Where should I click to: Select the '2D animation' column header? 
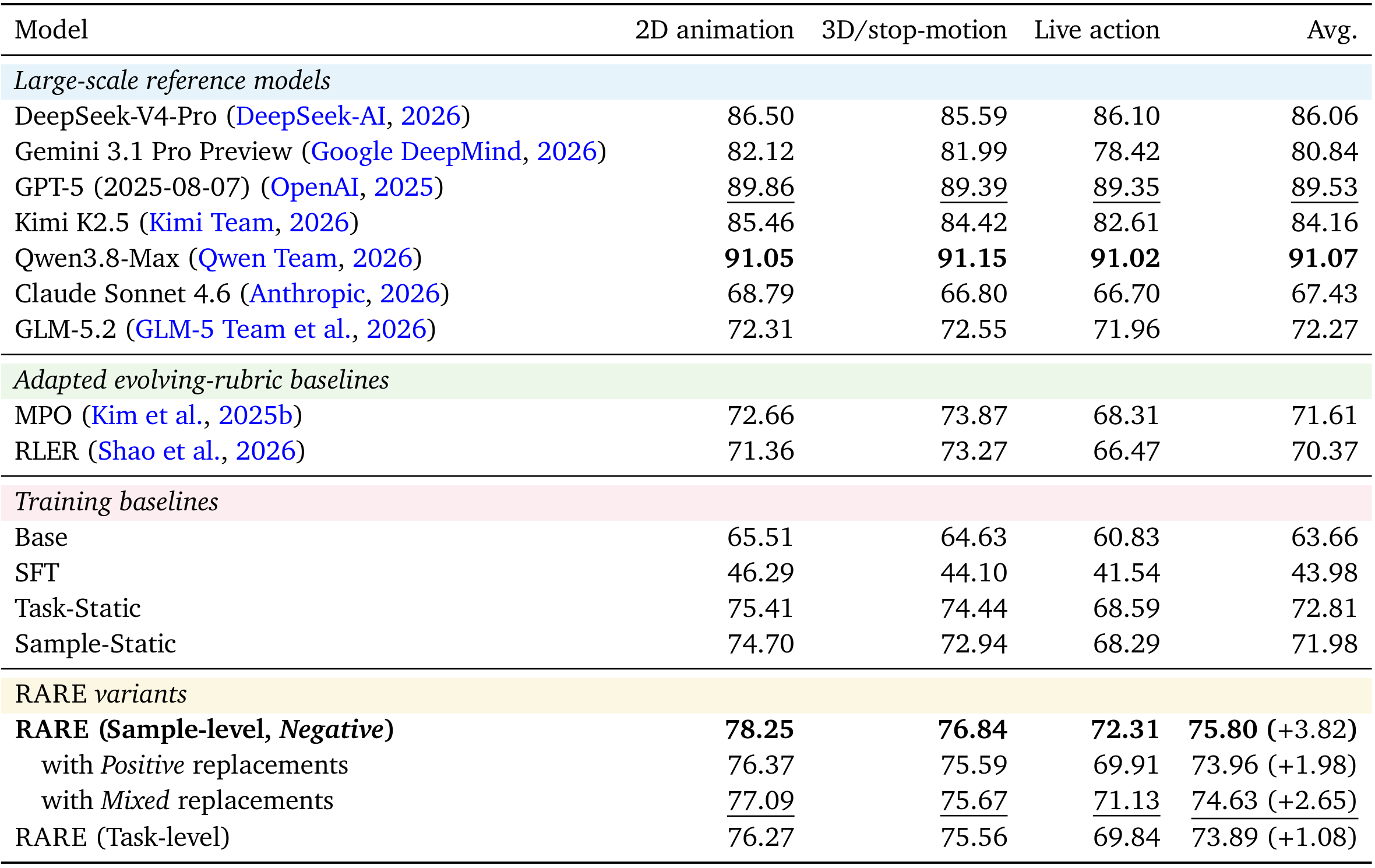tap(714, 30)
